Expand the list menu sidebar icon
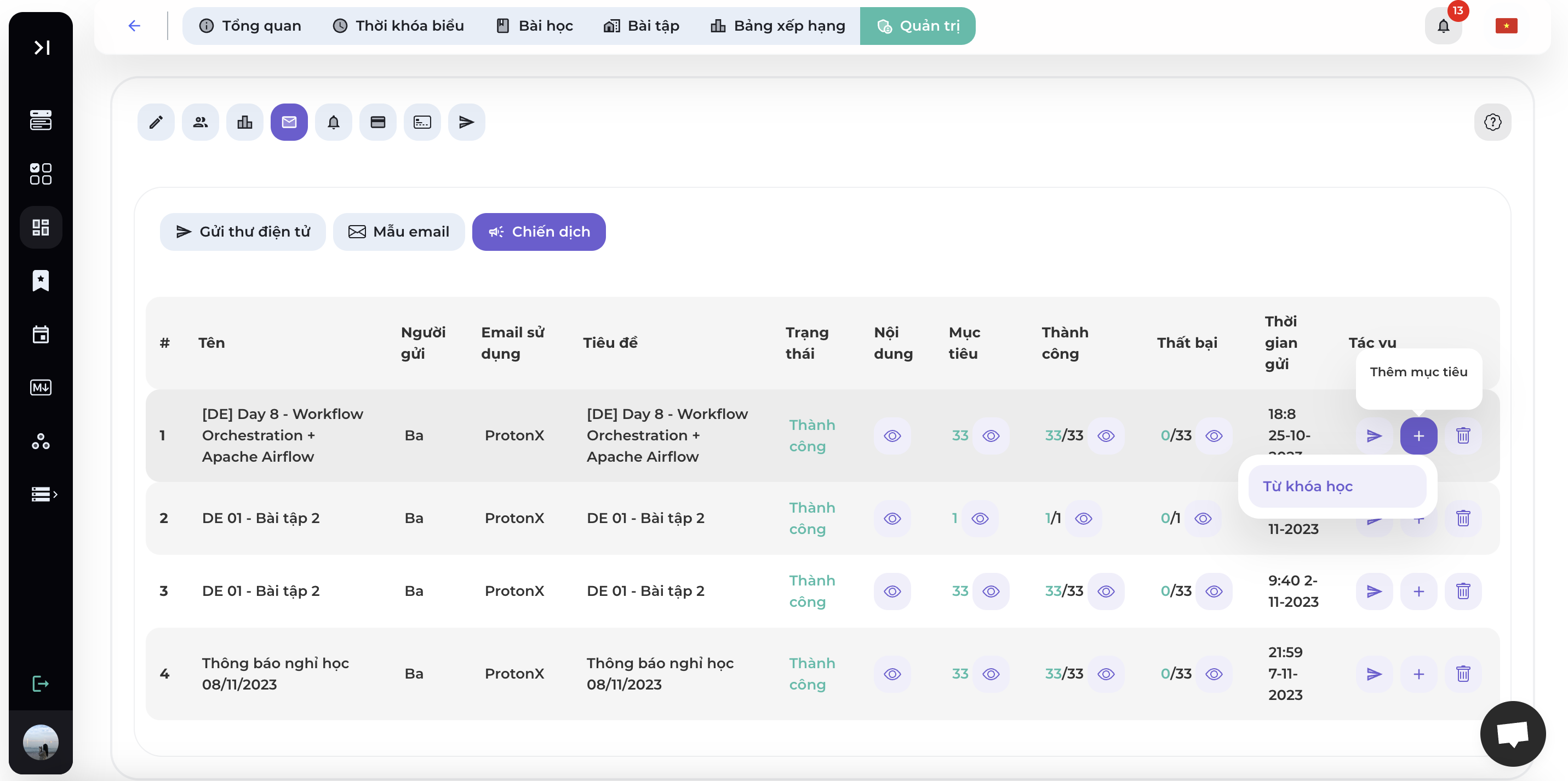 point(44,495)
